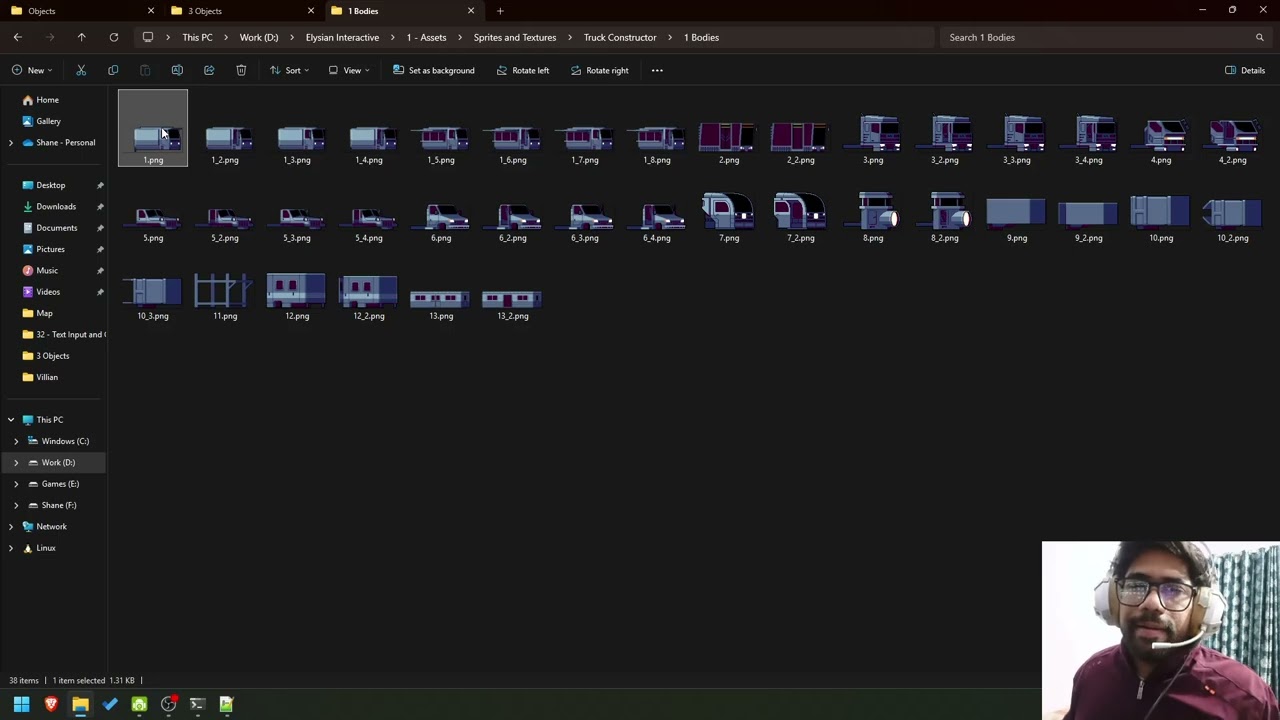
Task: Open the Sort dropdown menu
Action: [x=289, y=70]
